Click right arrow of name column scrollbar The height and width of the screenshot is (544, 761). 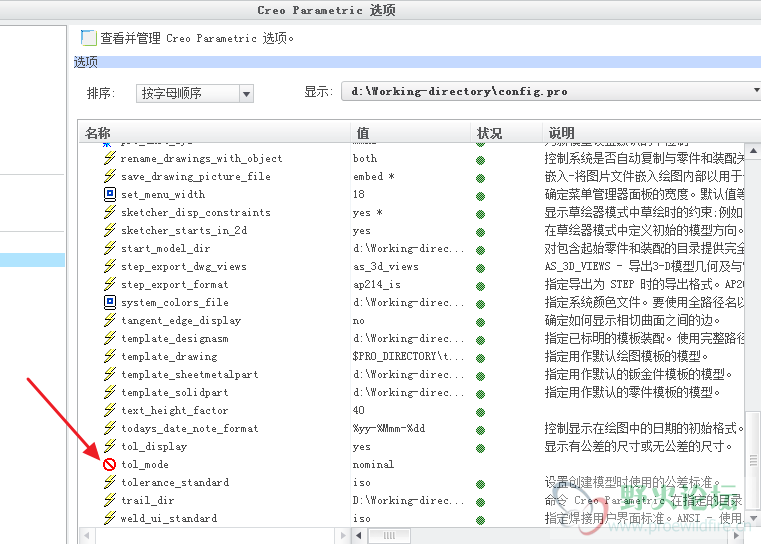click(x=343, y=536)
